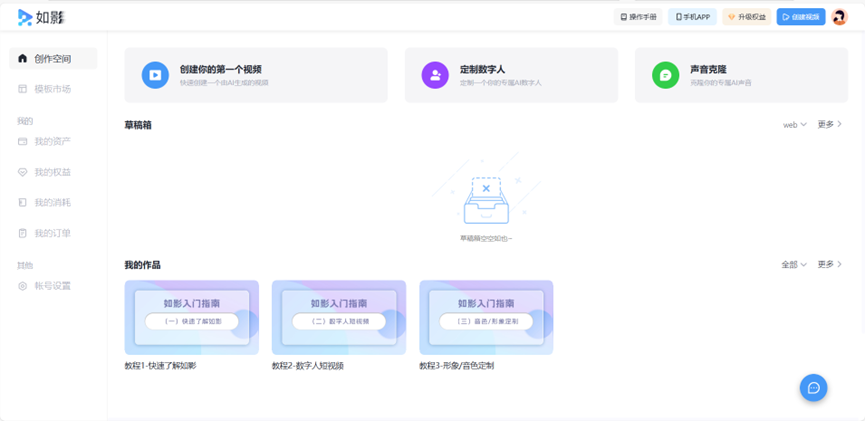The width and height of the screenshot is (865, 421).
Task: Open the 教程3-形象/音色定制 thumbnail
Action: [x=486, y=317]
